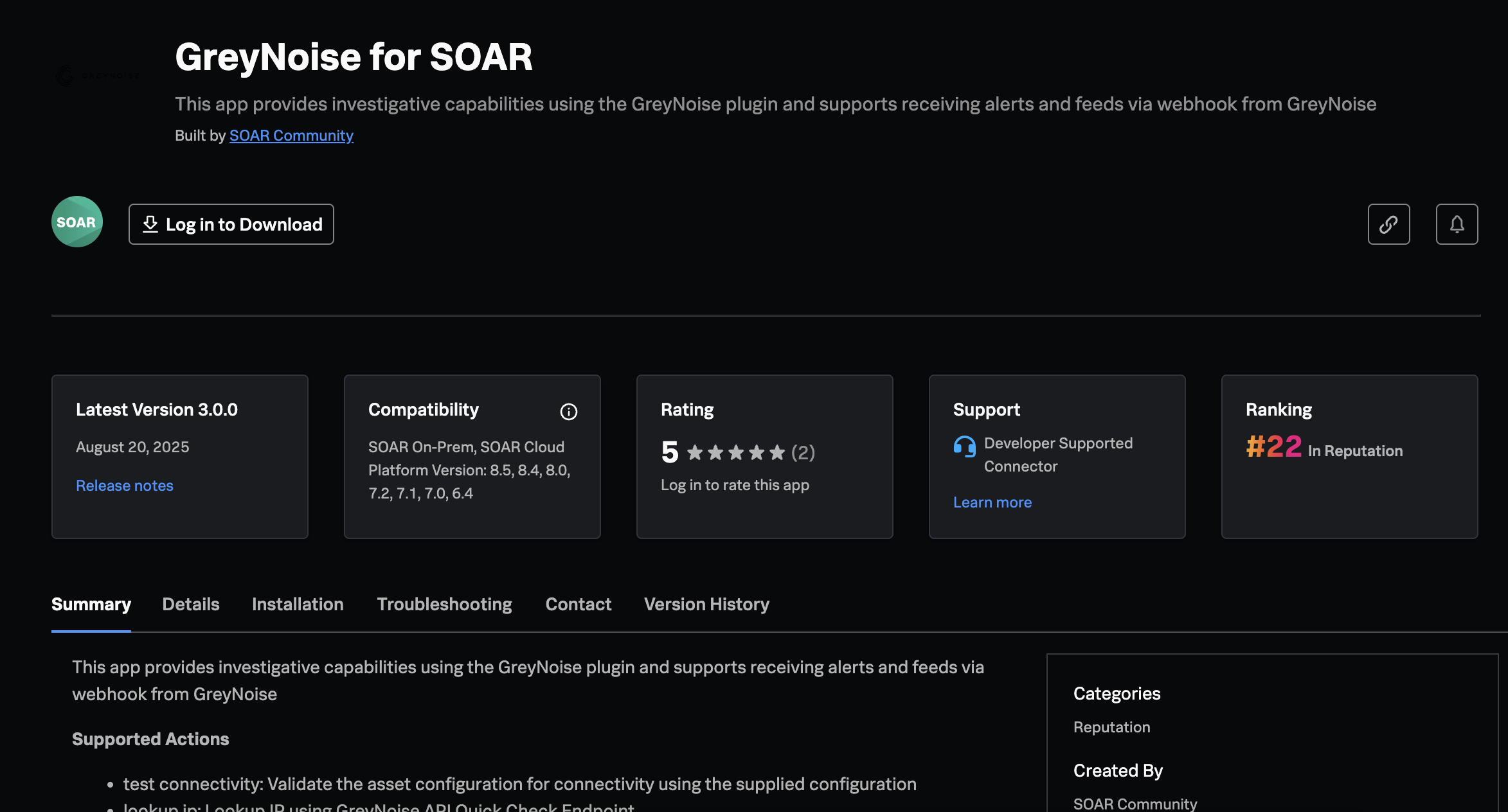Click the Reputation category entry
This screenshot has width=1508, height=812.
(x=1112, y=727)
